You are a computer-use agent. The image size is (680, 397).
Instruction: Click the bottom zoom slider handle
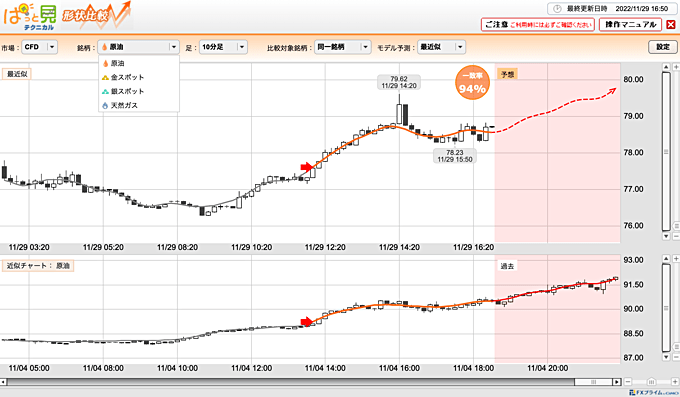[x=651, y=382]
